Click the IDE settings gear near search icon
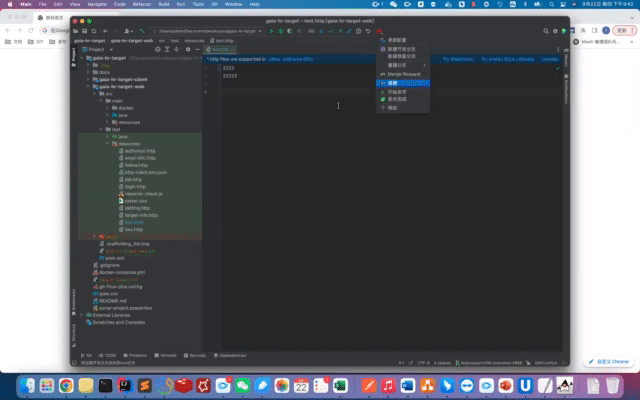The image size is (640, 400). click(555, 31)
